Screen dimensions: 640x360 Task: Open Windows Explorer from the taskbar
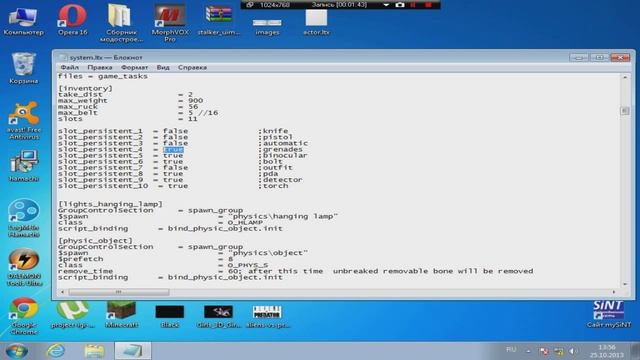[x=94, y=351]
